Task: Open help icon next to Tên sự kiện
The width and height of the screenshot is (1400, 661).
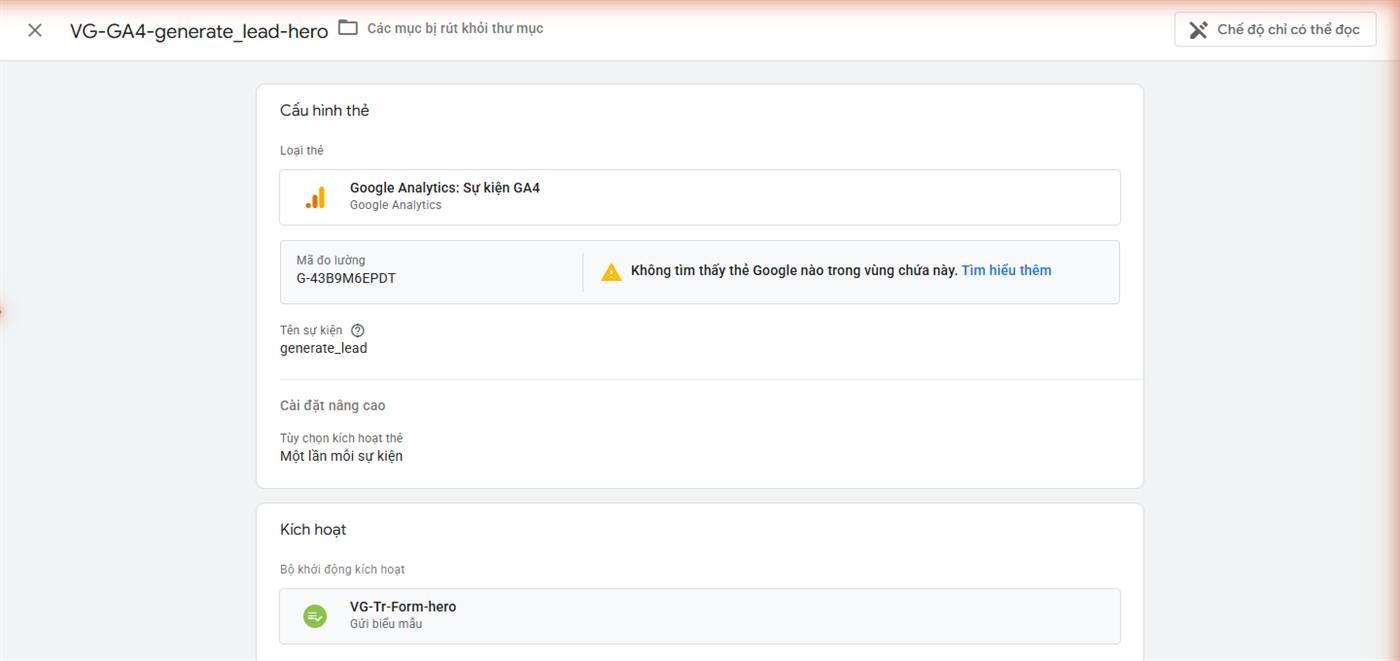Action: (358, 331)
